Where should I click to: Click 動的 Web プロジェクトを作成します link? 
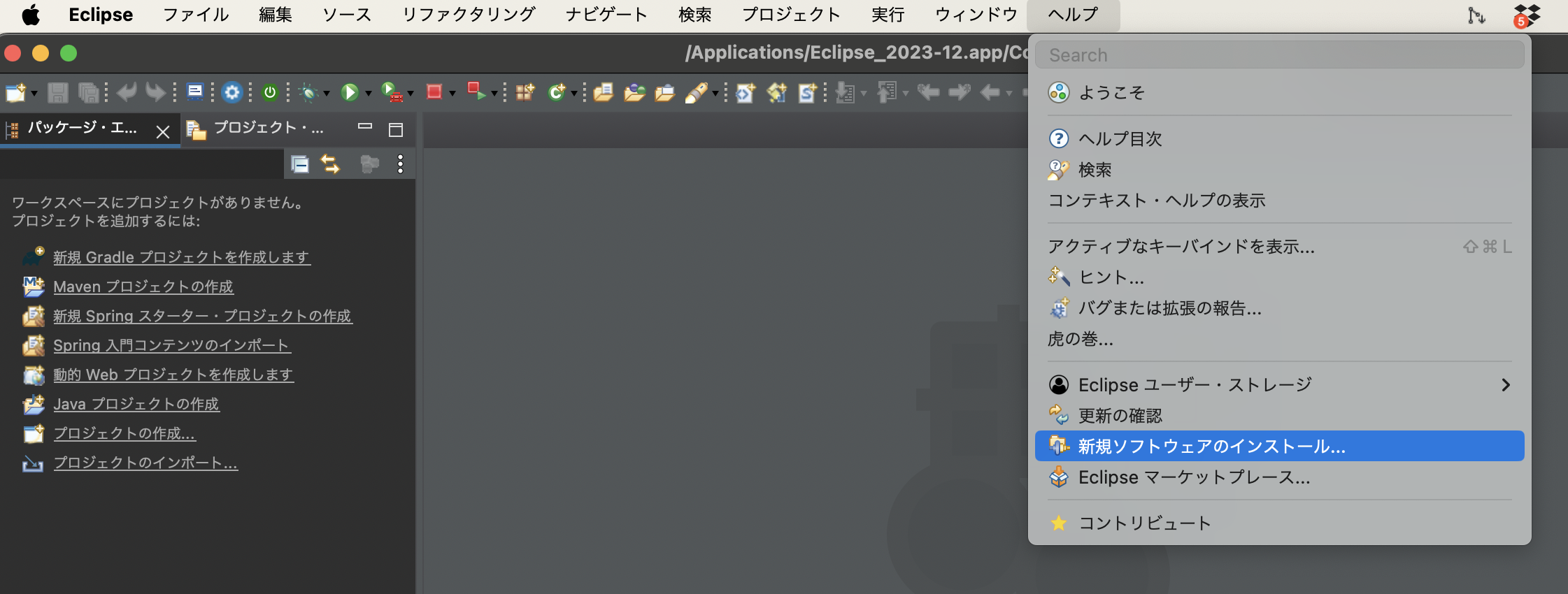pos(173,375)
